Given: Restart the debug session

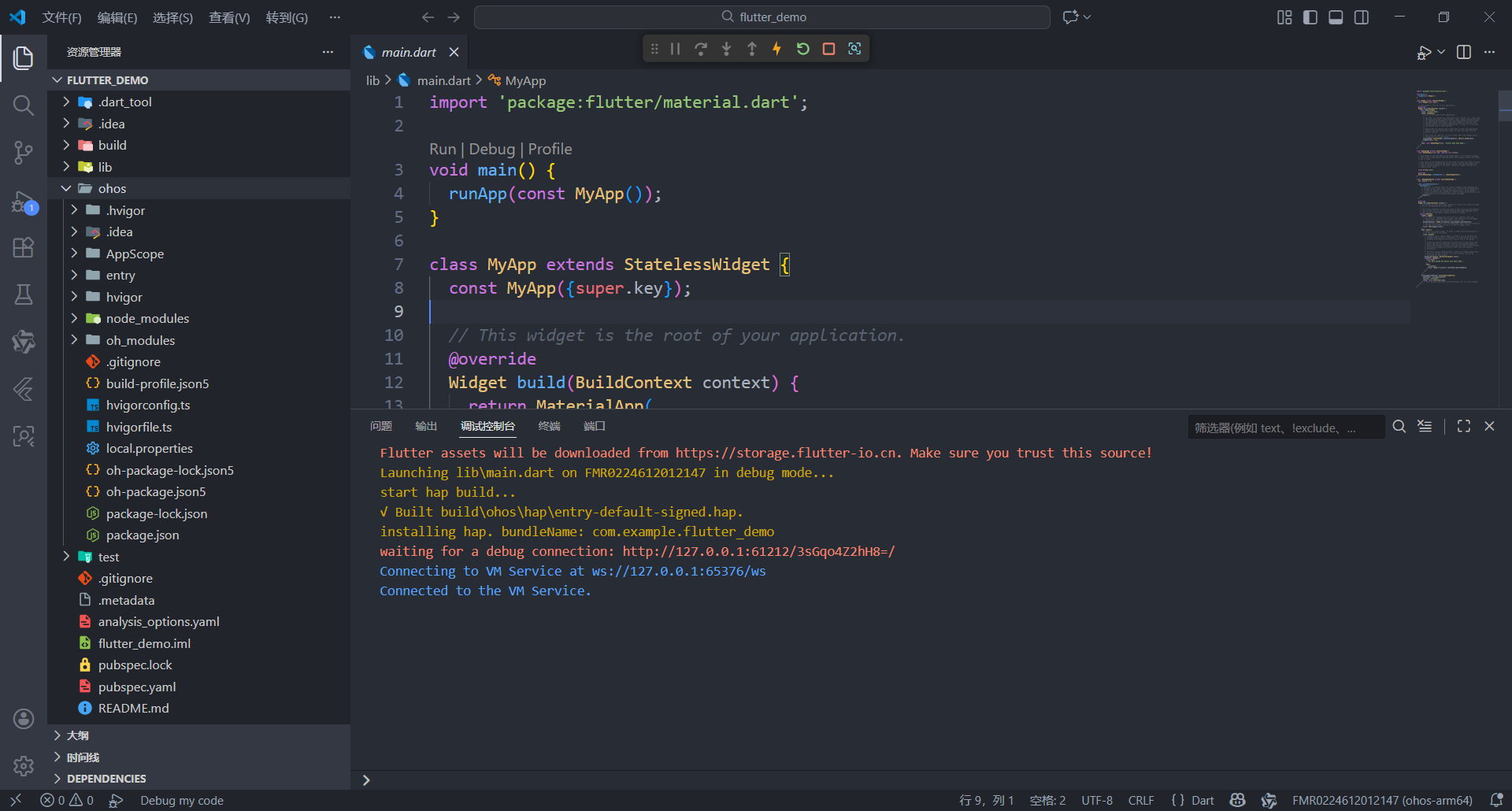Looking at the screenshot, I should pyautogui.click(x=802, y=49).
